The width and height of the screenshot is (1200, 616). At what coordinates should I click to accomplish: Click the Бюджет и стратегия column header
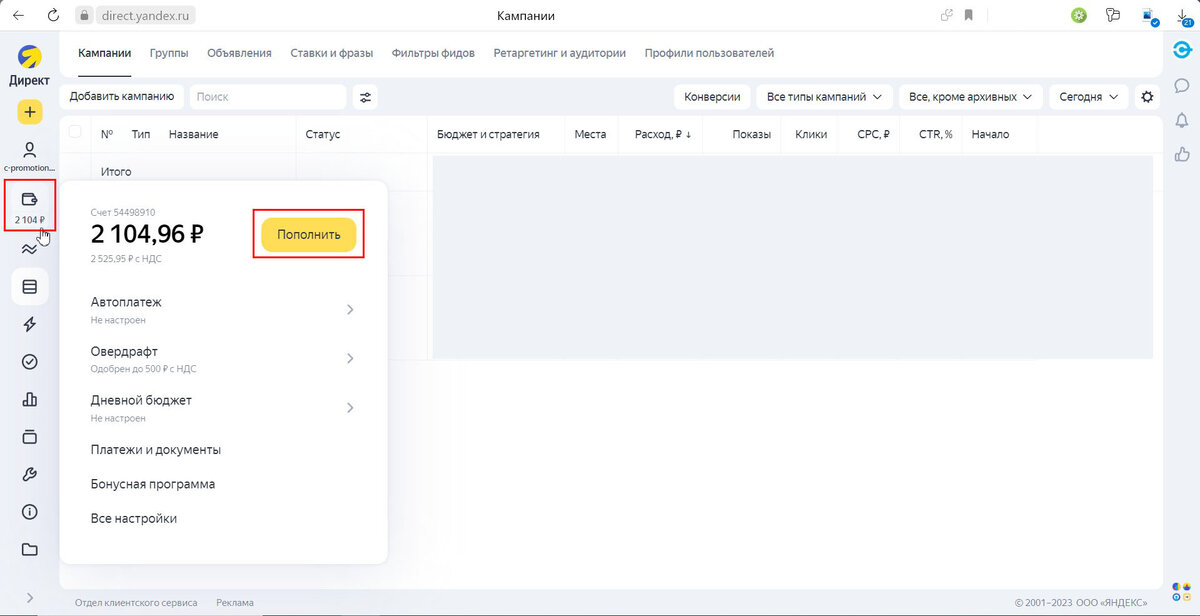(488, 134)
